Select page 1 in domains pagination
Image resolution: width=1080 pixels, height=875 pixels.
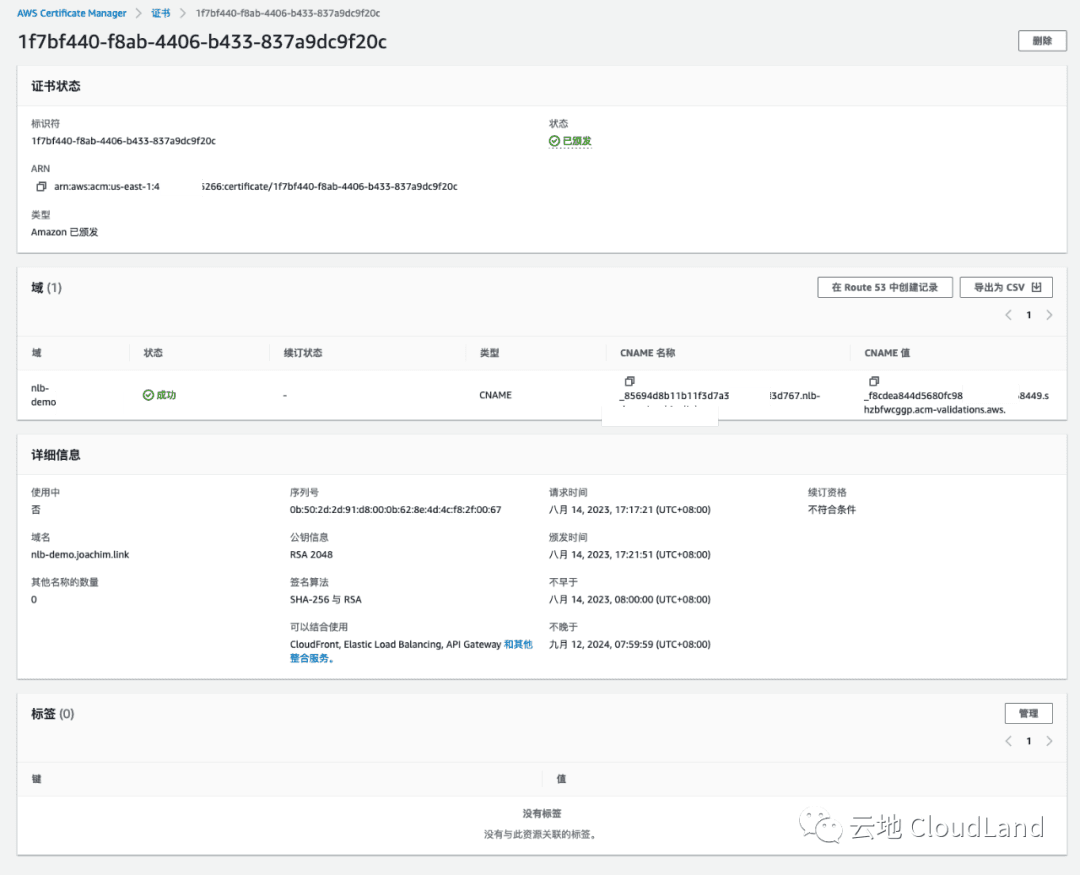pyautogui.click(x=1029, y=315)
